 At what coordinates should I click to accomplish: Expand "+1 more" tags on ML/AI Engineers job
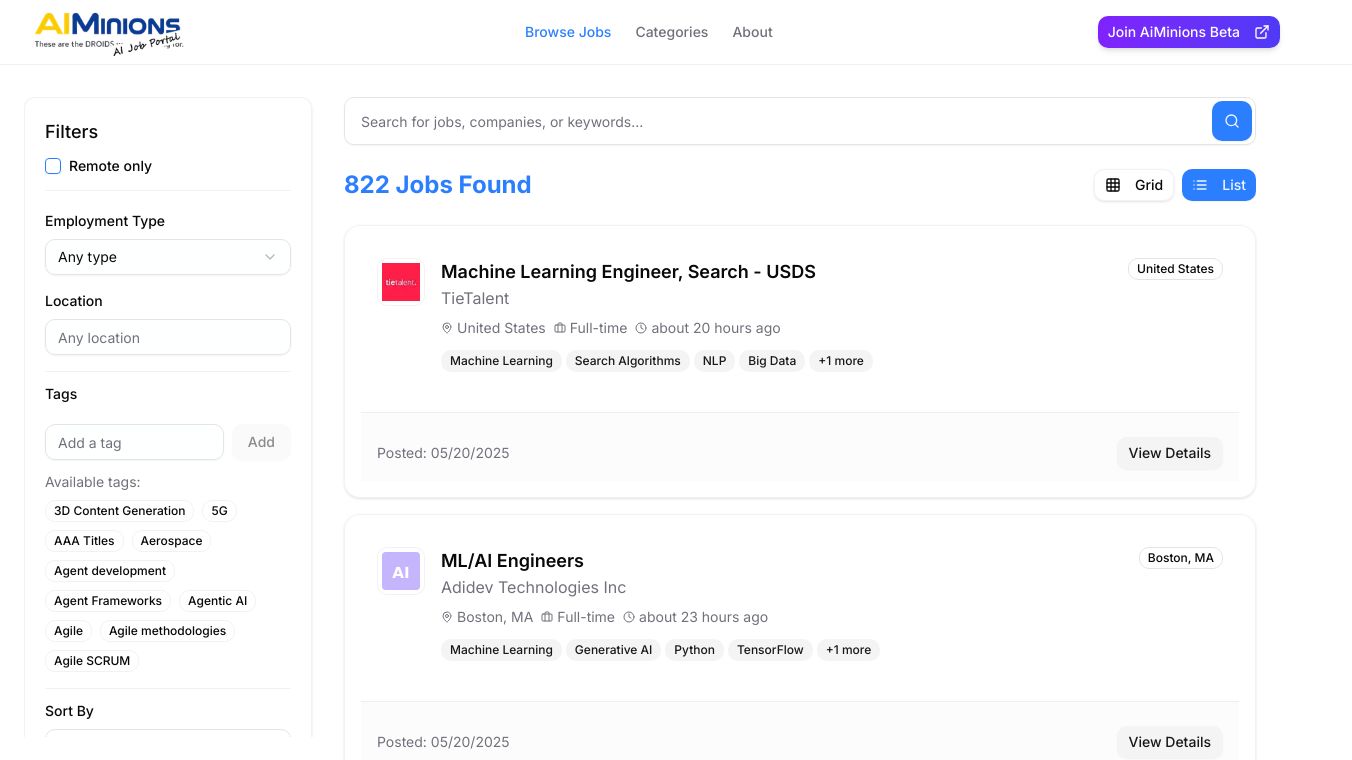pyautogui.click(x=848, y=650)
